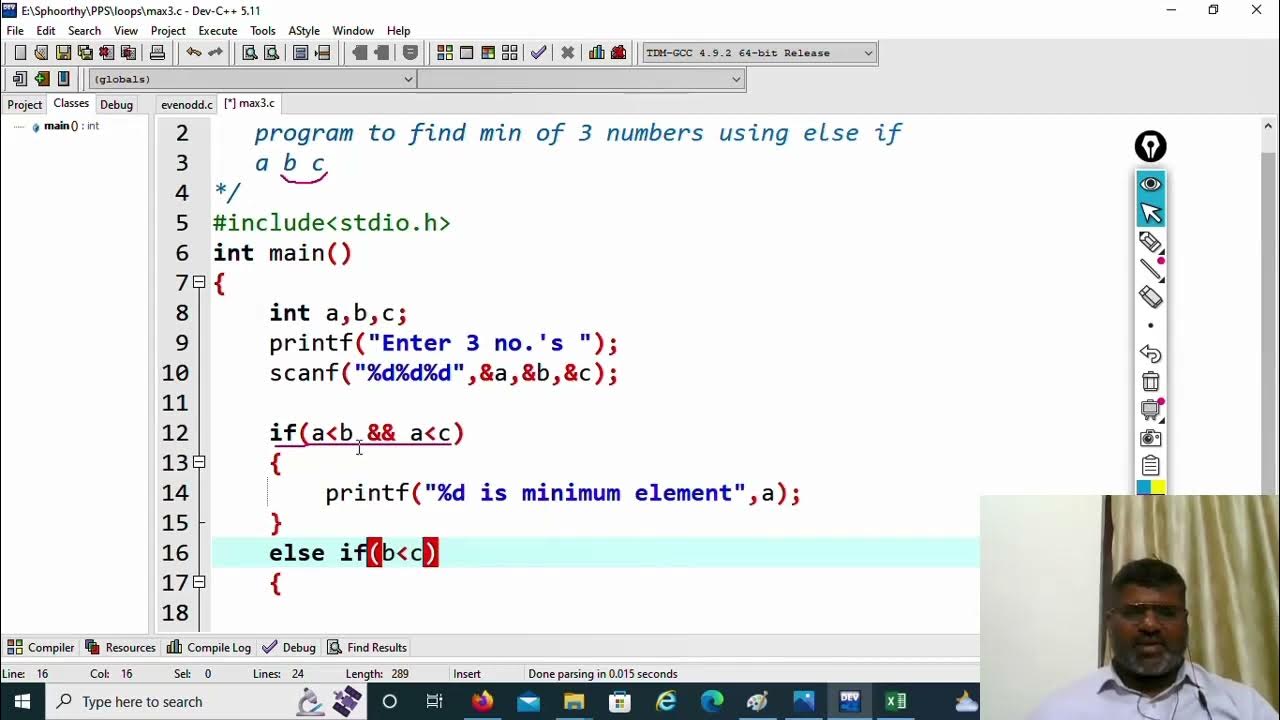Click on the "#include<stdio.h>" code line

(332, 223)
